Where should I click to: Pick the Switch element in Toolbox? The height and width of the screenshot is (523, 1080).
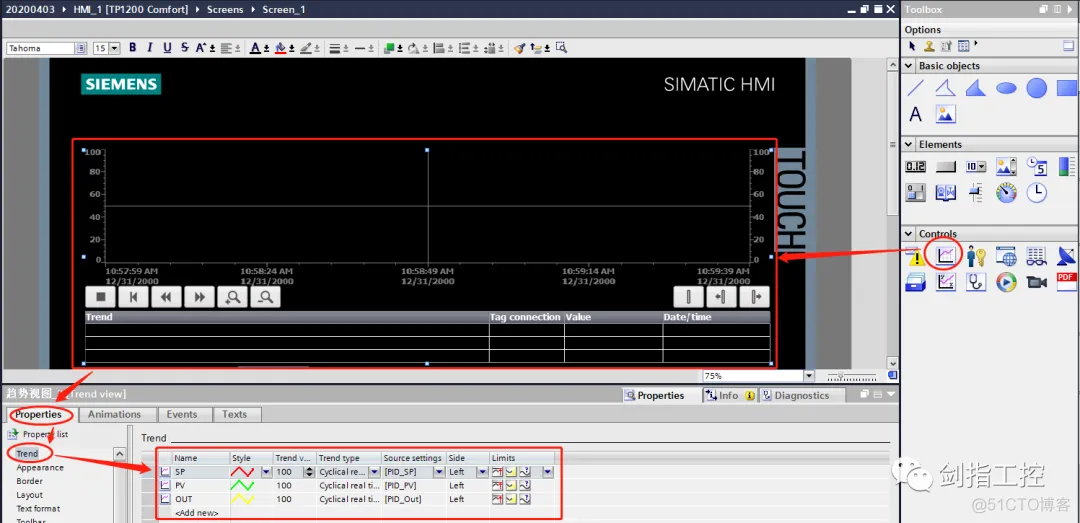[915, 193]
